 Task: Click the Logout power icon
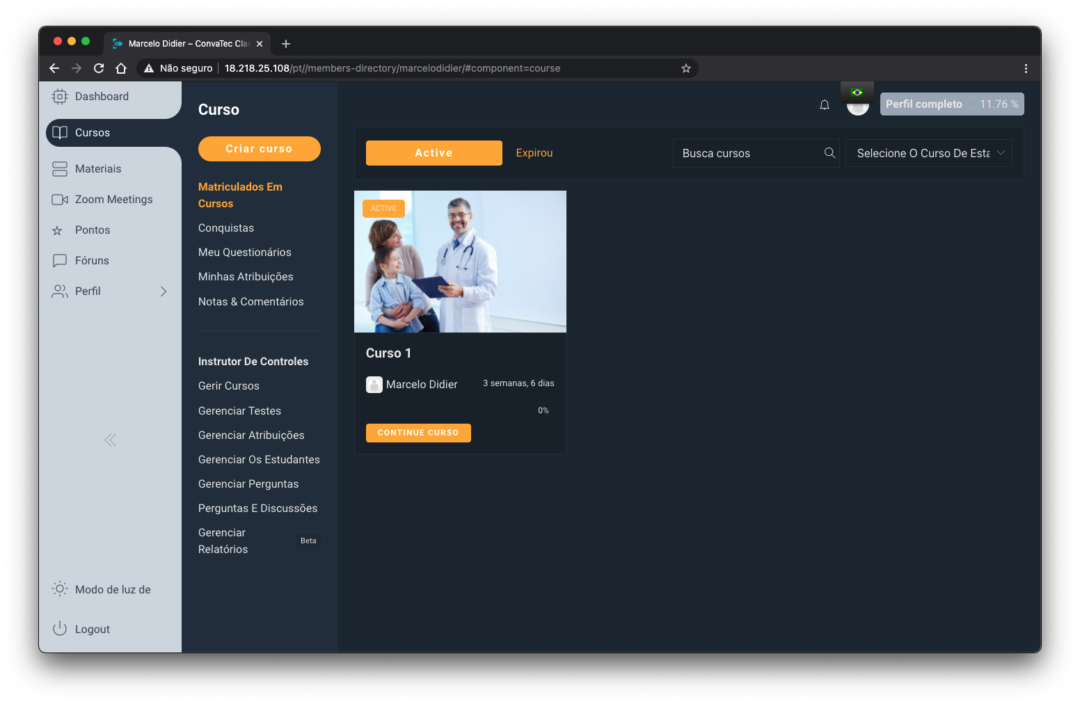58,628
